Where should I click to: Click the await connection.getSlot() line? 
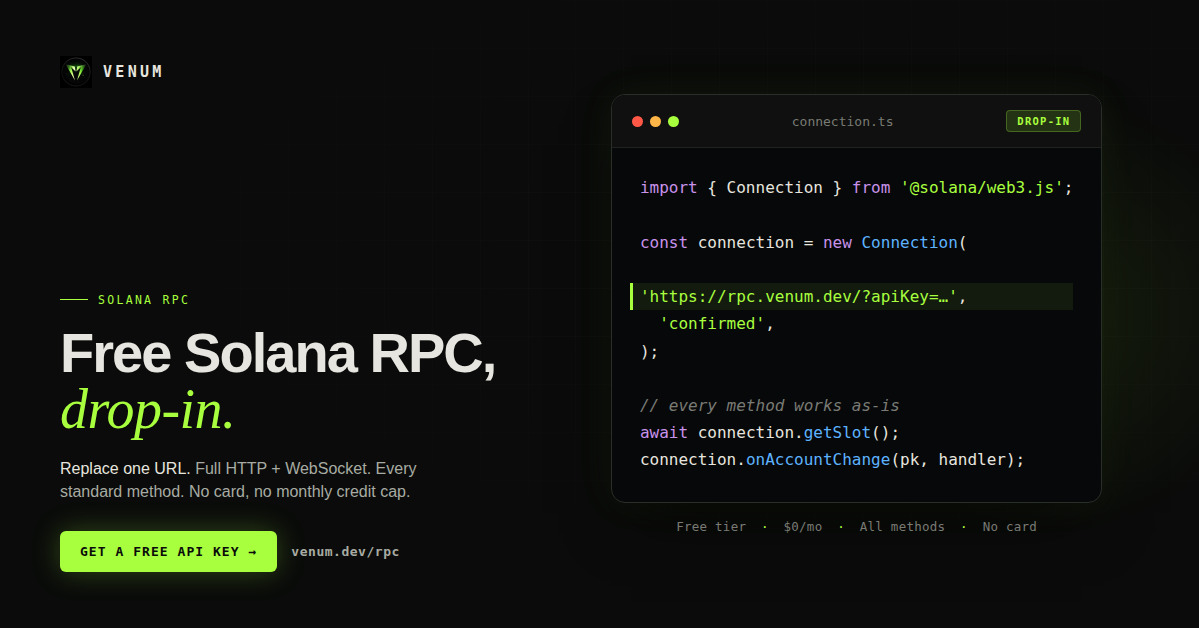[x=770, y=432]
